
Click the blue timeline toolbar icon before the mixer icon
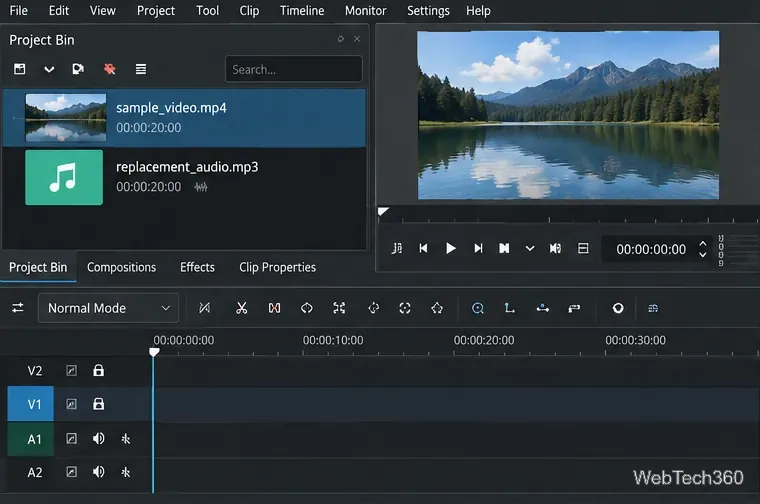[x=542, y=308]
